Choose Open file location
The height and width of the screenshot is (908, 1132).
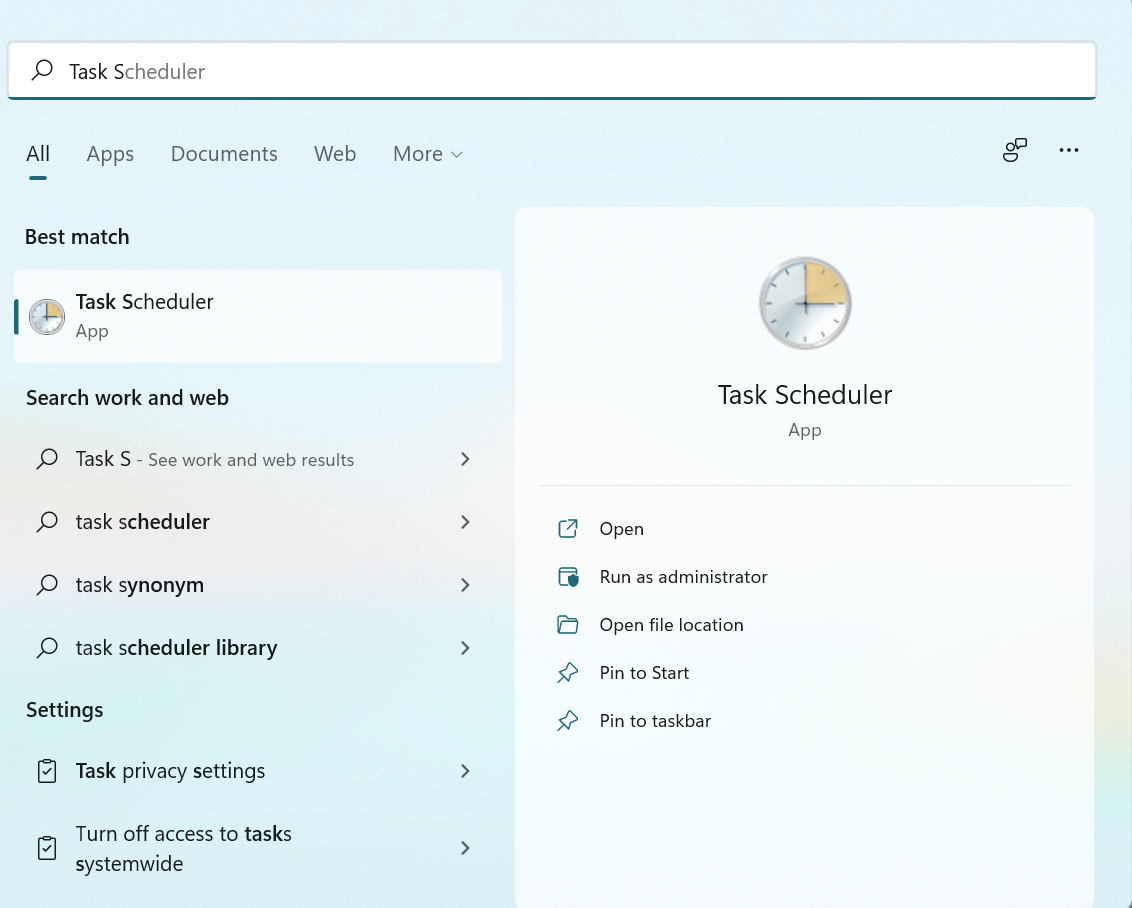pyautogui.click(x=671, y=625)
